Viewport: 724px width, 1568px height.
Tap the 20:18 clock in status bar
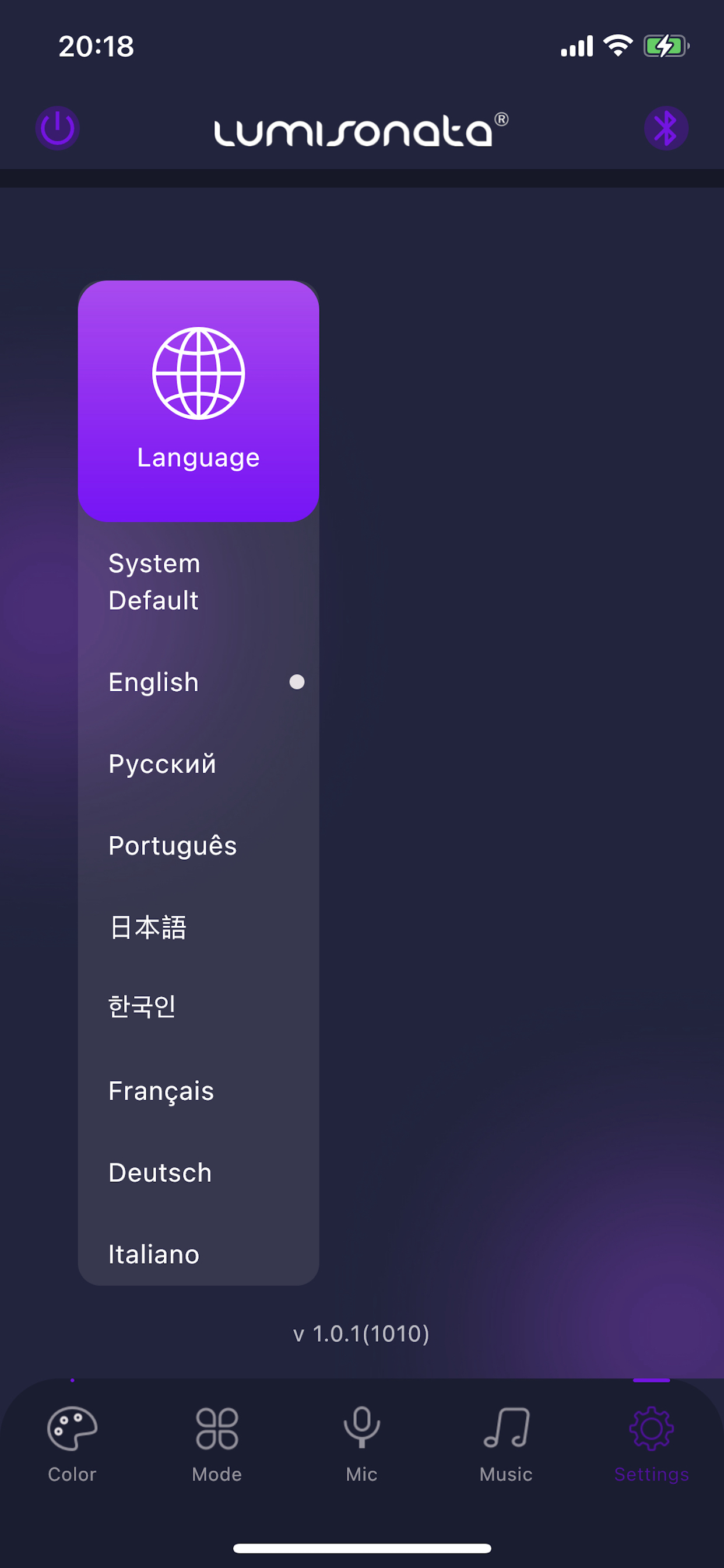coord(96,46)
